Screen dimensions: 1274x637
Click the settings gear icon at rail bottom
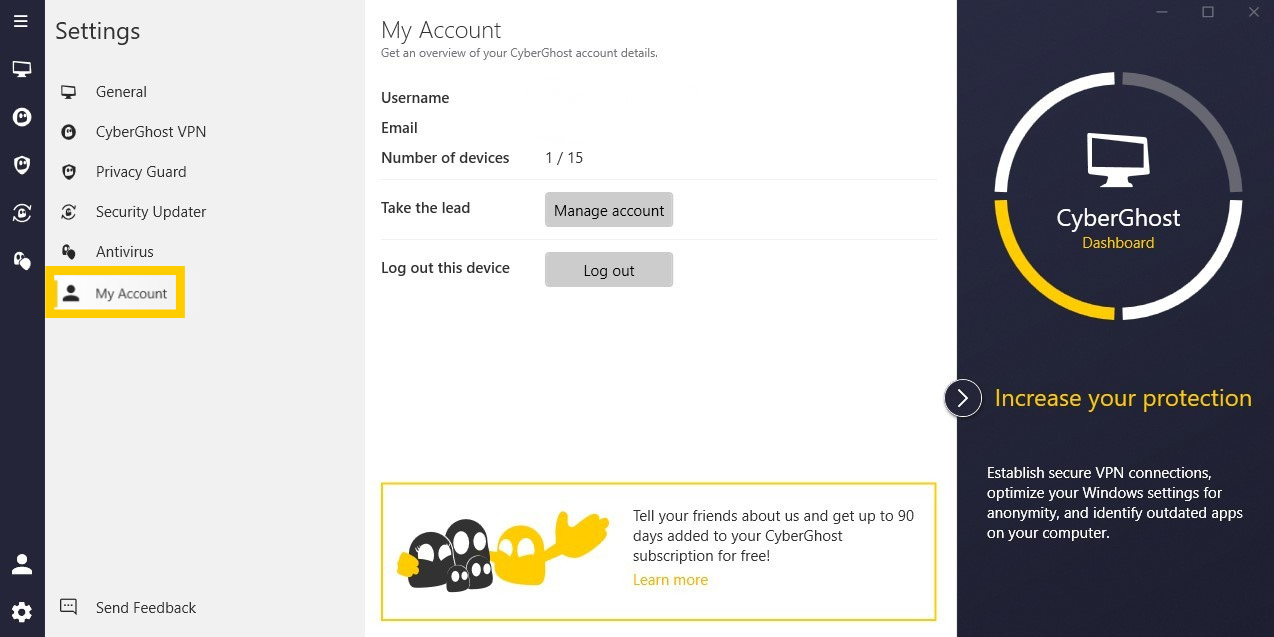pos(21,612)
